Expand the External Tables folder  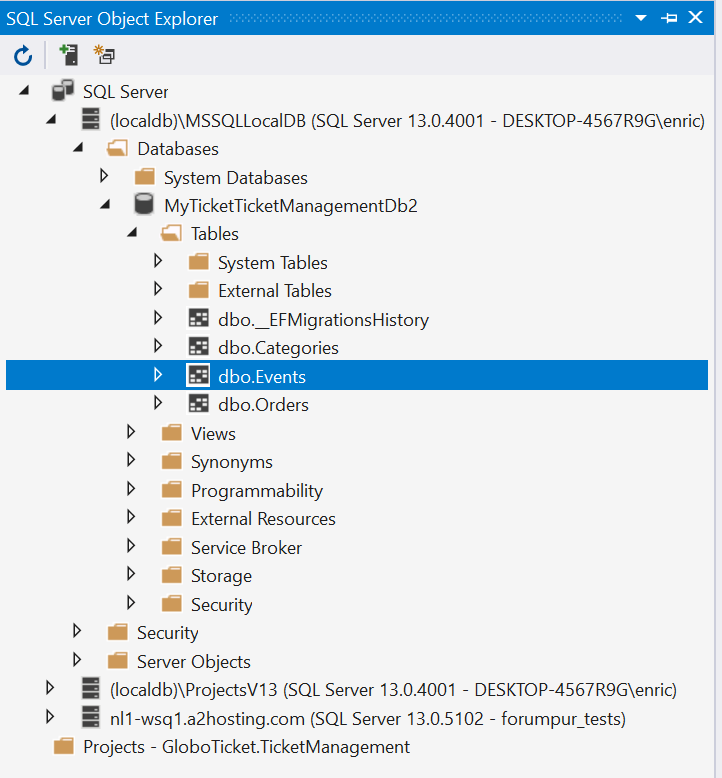(158, 289)
